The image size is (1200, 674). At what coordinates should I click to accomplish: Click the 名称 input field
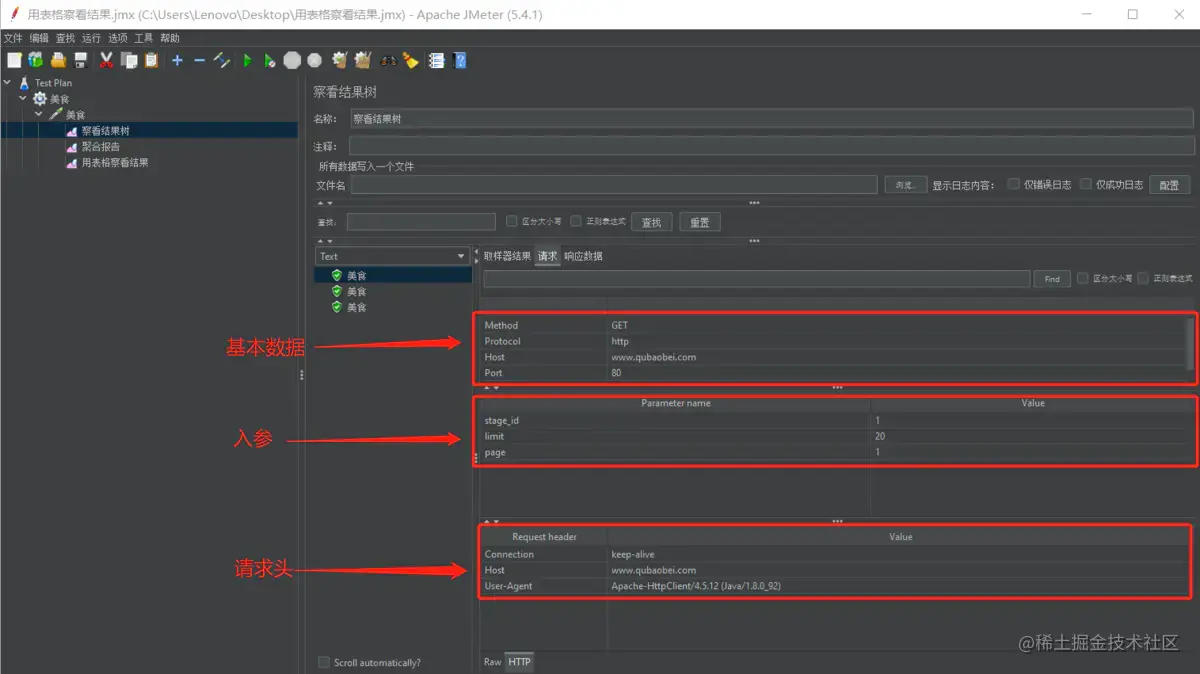(771, 118)
